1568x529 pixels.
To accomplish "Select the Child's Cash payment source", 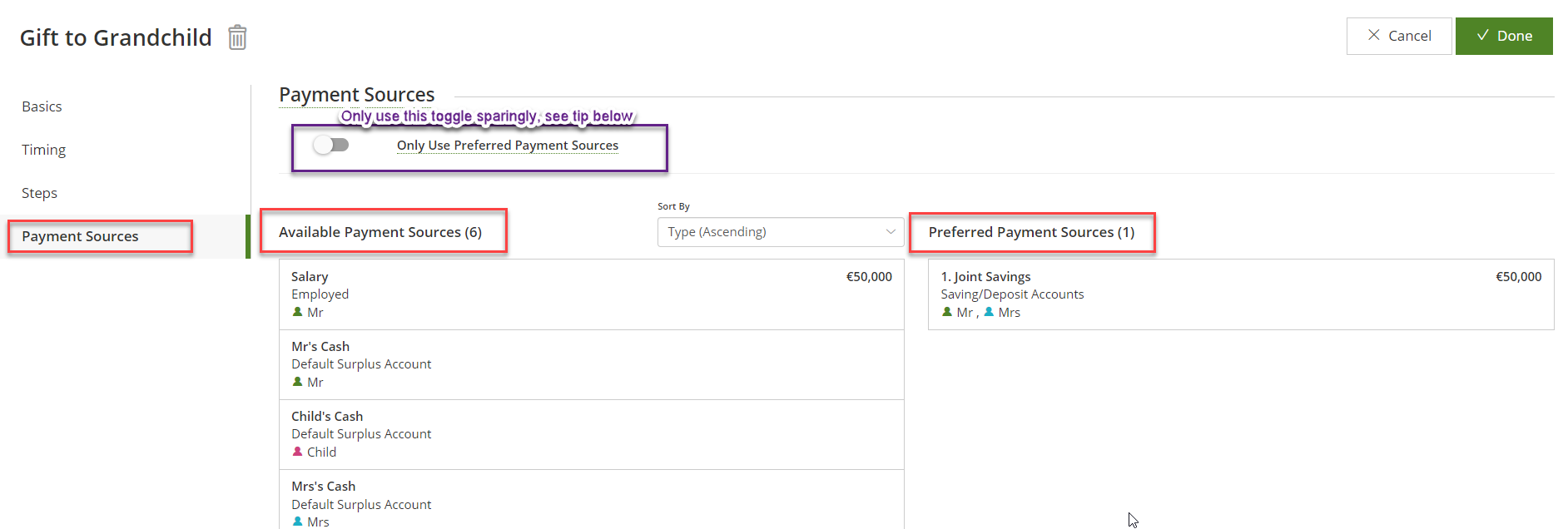I will 591,434.
